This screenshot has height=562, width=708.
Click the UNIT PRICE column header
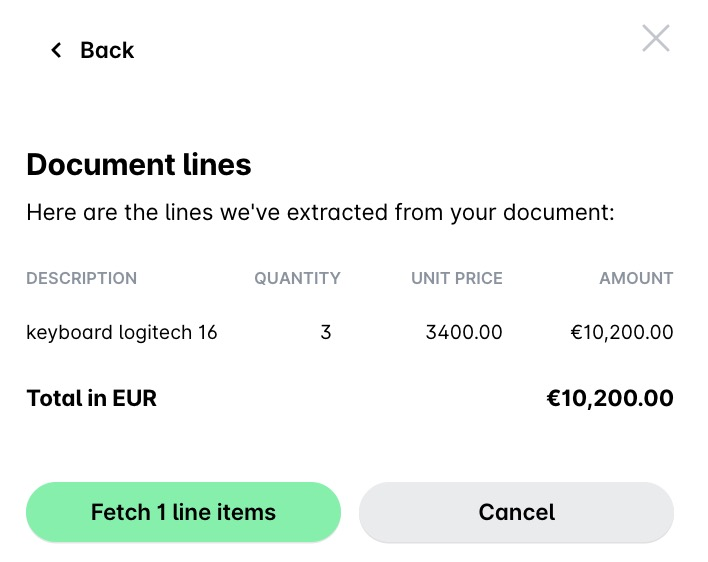tap(457, 278)
